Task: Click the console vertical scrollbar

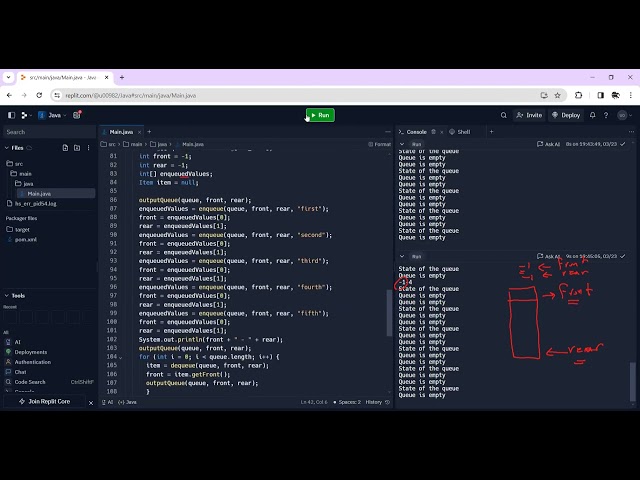Action: [633, 382]
